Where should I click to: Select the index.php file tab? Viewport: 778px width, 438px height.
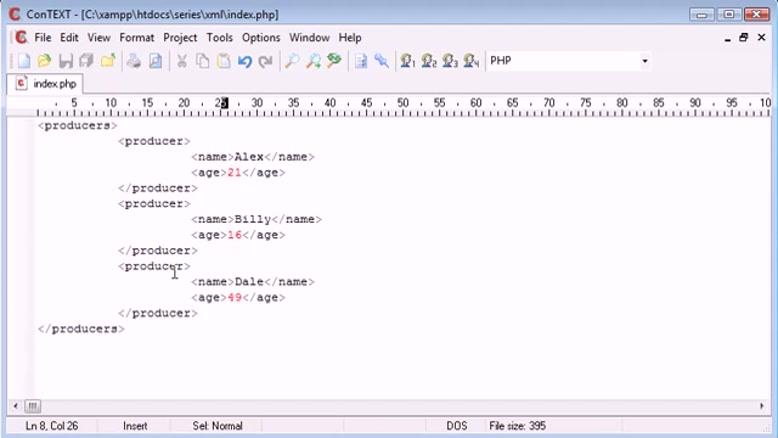(46, 84)
